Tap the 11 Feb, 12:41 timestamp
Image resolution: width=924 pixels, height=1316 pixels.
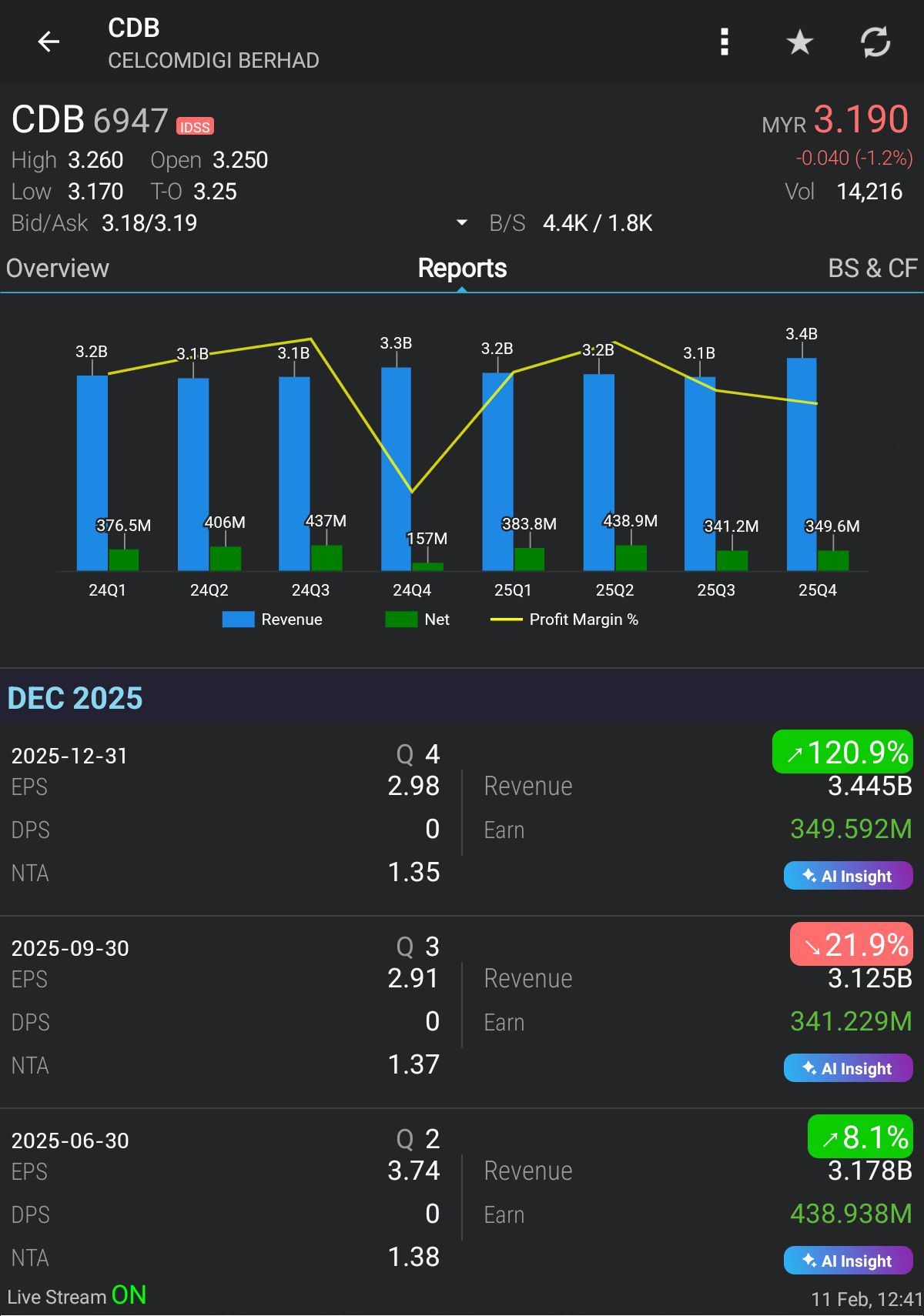[x=866, y=1300]
